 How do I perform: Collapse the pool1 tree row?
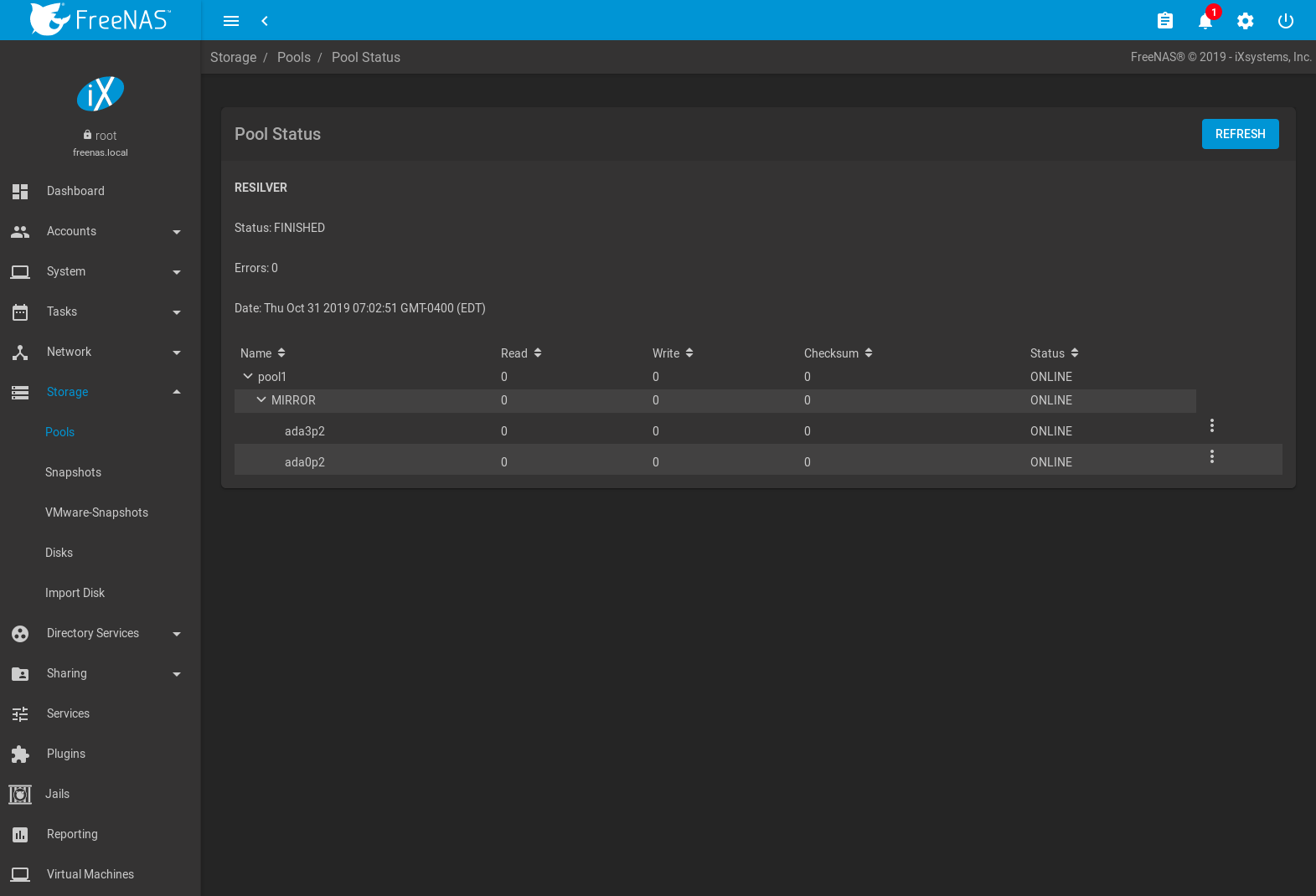(247, 377)
